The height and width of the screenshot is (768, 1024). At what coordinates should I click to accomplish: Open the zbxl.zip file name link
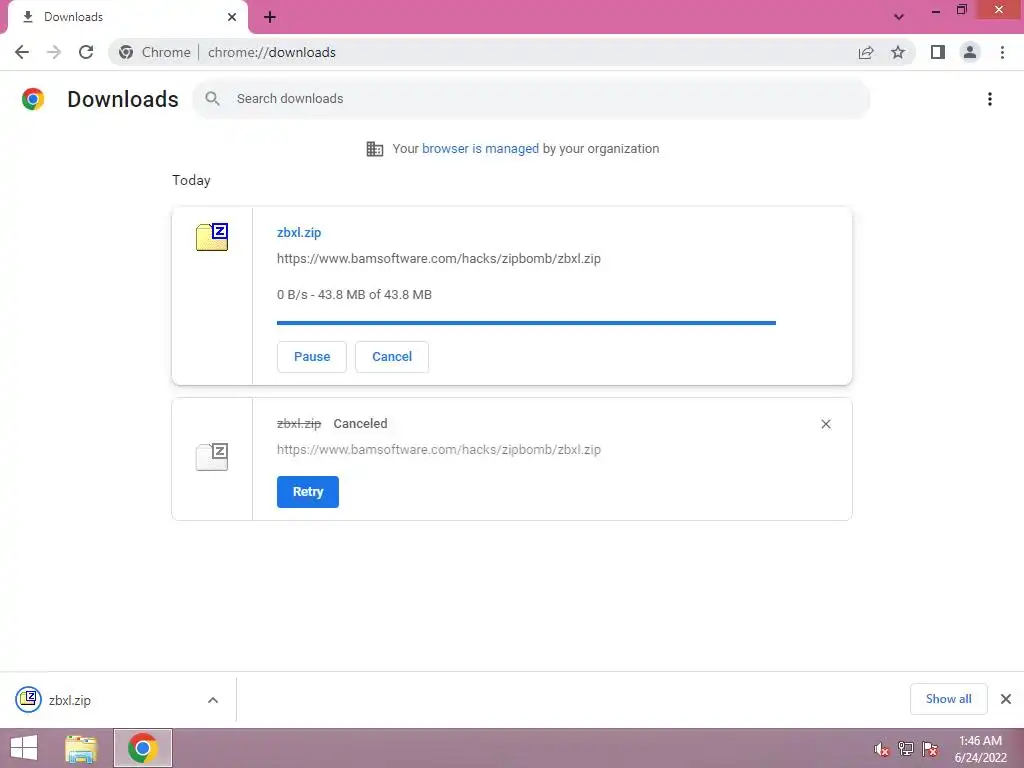(299, 232)
